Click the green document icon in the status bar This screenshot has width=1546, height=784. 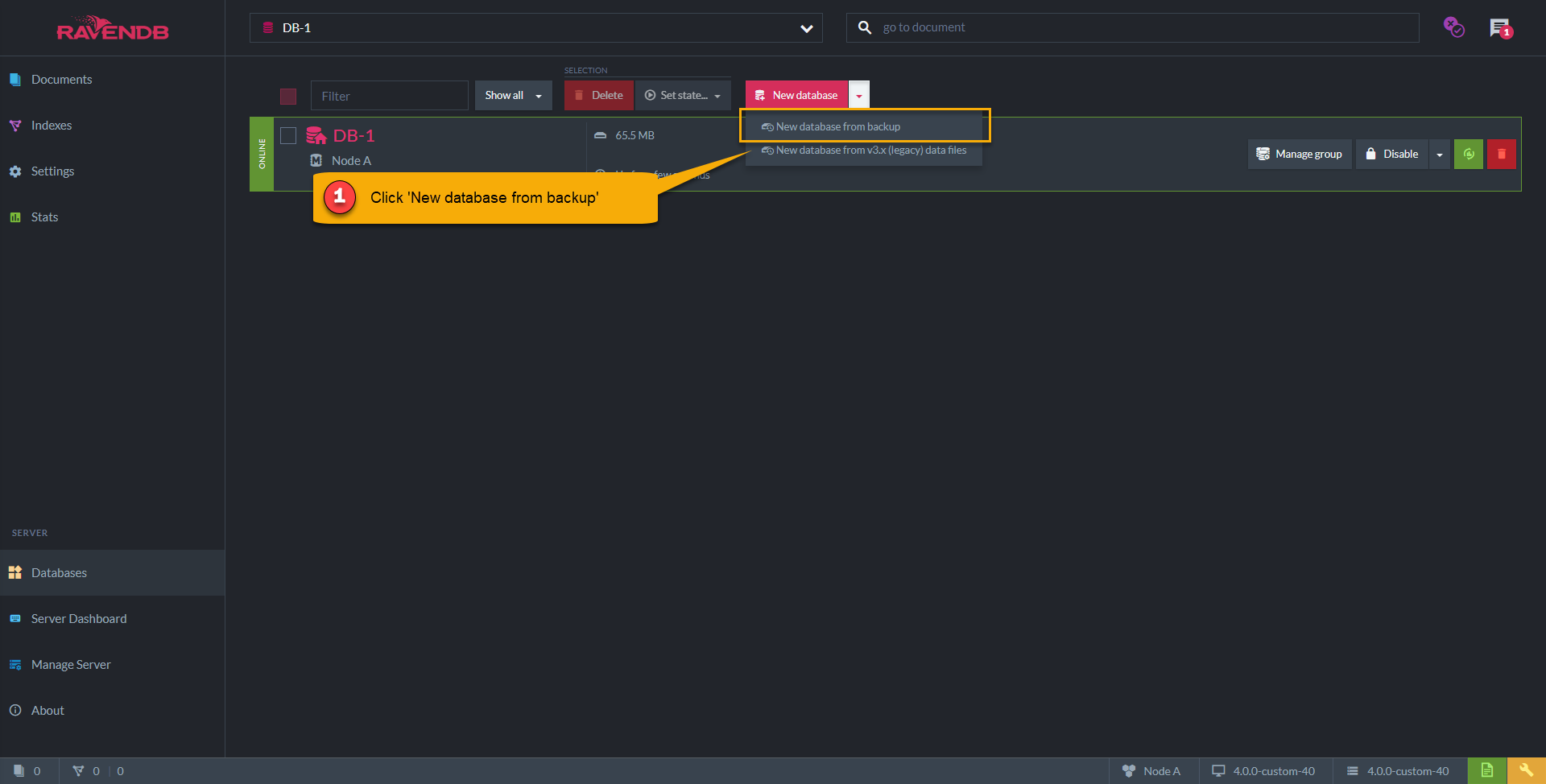(1487, 771)
